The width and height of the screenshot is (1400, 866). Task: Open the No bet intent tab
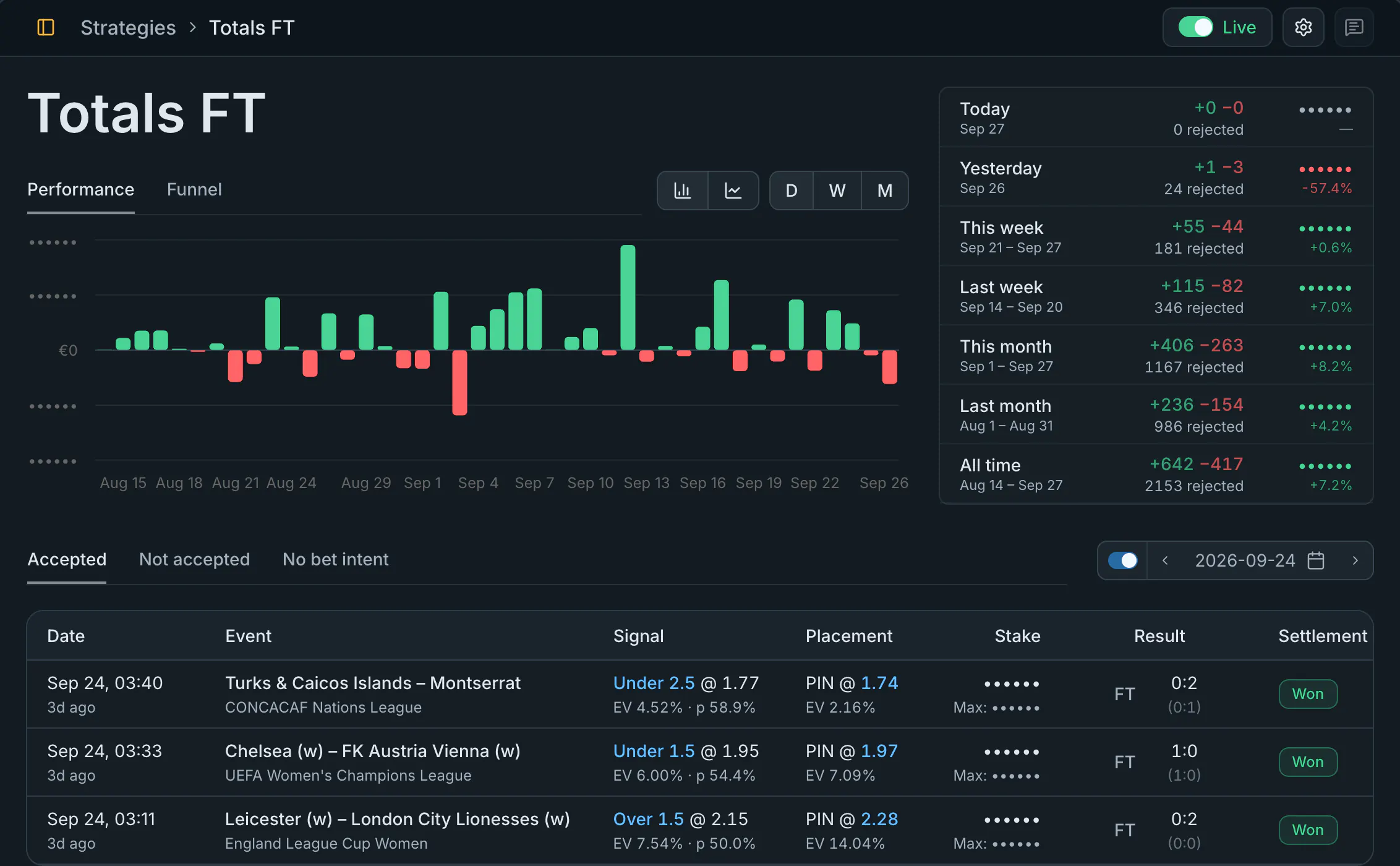(x=335, y=559)
